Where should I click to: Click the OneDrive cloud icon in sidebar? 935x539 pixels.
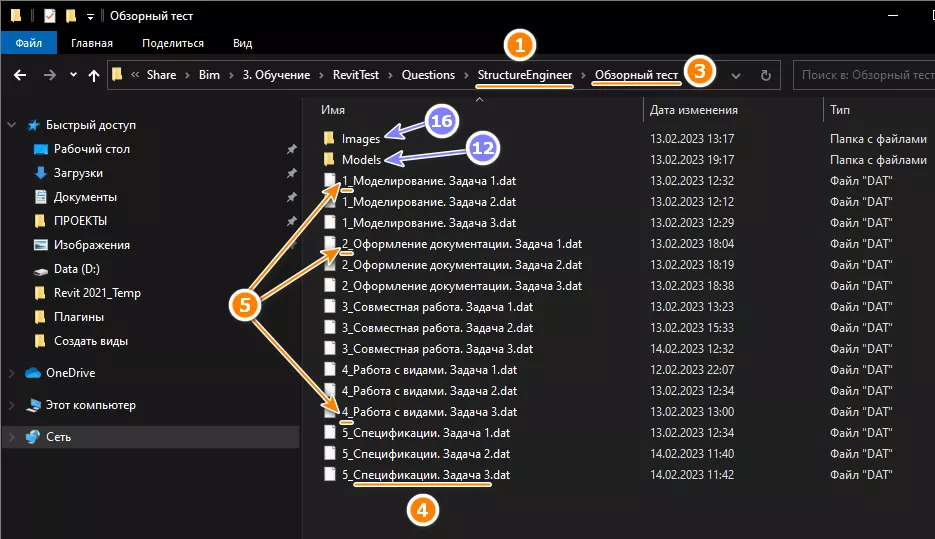pos(32,373)
